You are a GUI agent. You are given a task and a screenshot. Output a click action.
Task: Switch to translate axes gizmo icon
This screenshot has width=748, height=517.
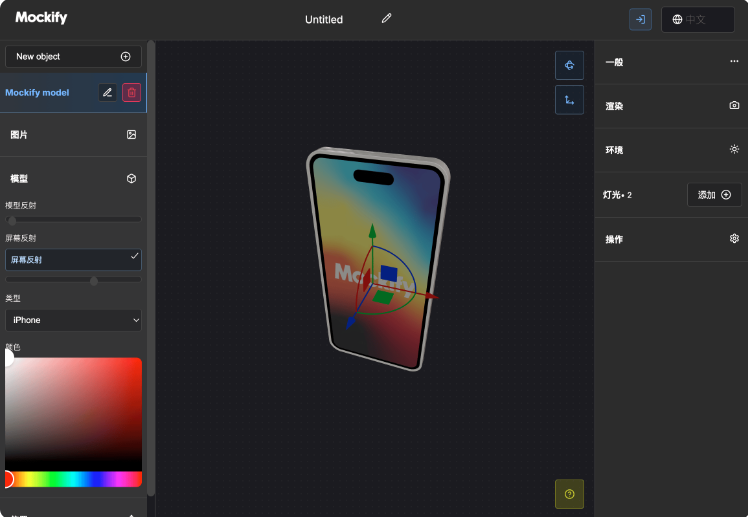tap(569, 100)
